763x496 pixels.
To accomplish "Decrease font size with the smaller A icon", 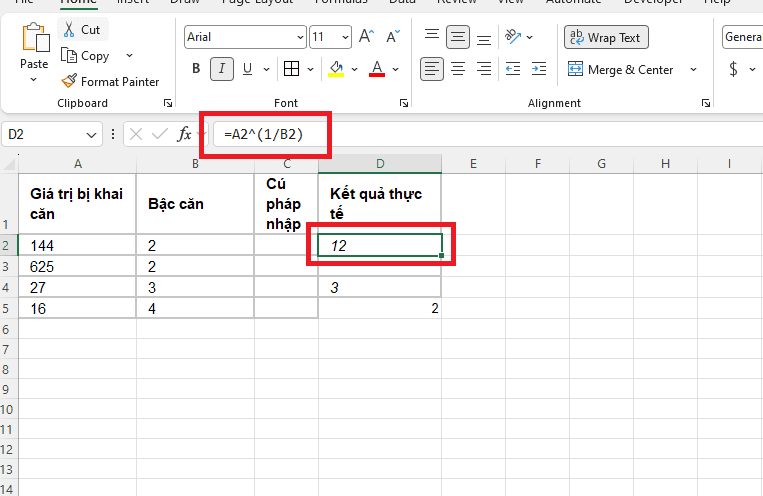I will click(x=392, y=37).
